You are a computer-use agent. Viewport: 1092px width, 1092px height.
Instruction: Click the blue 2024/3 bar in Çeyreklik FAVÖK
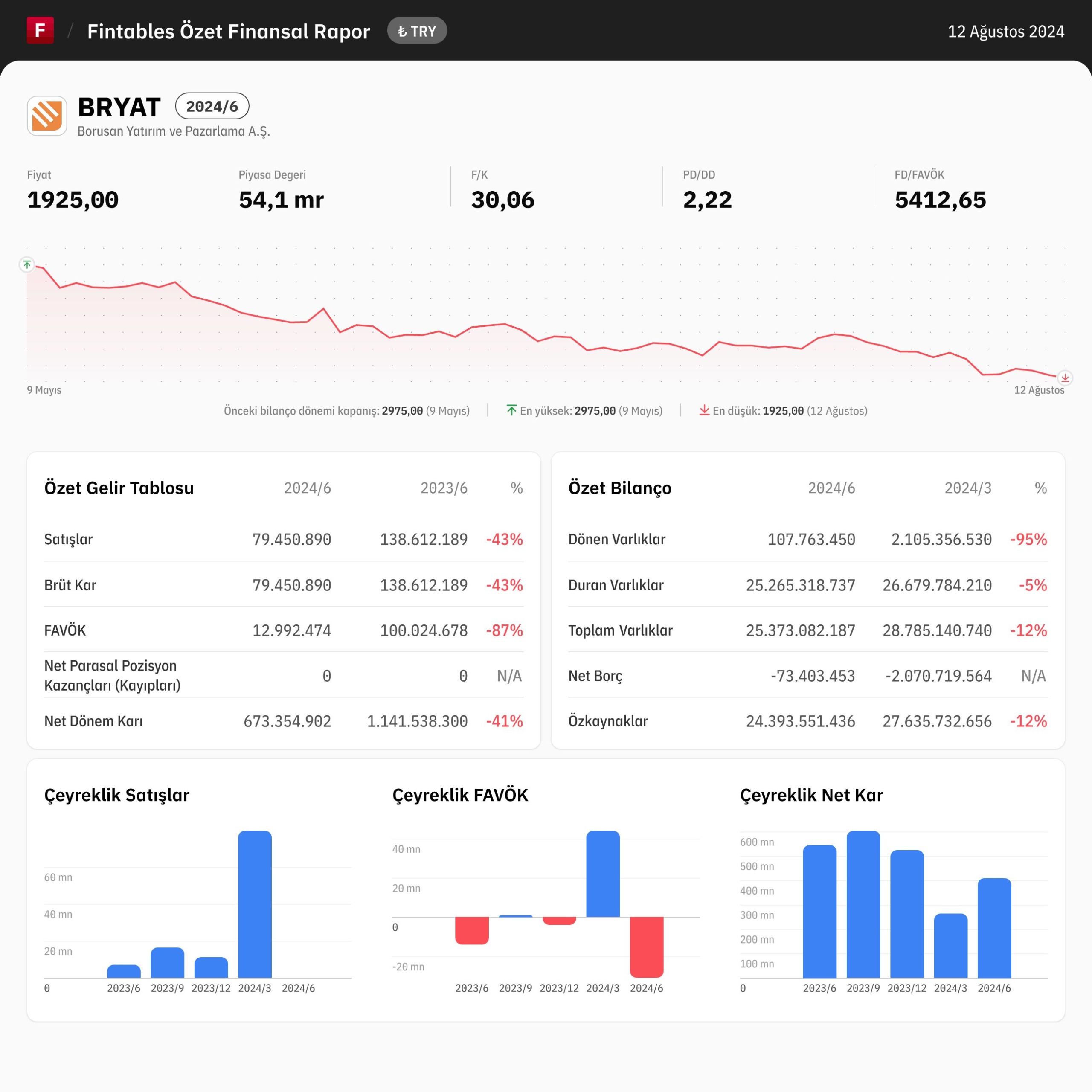point(603,874)
